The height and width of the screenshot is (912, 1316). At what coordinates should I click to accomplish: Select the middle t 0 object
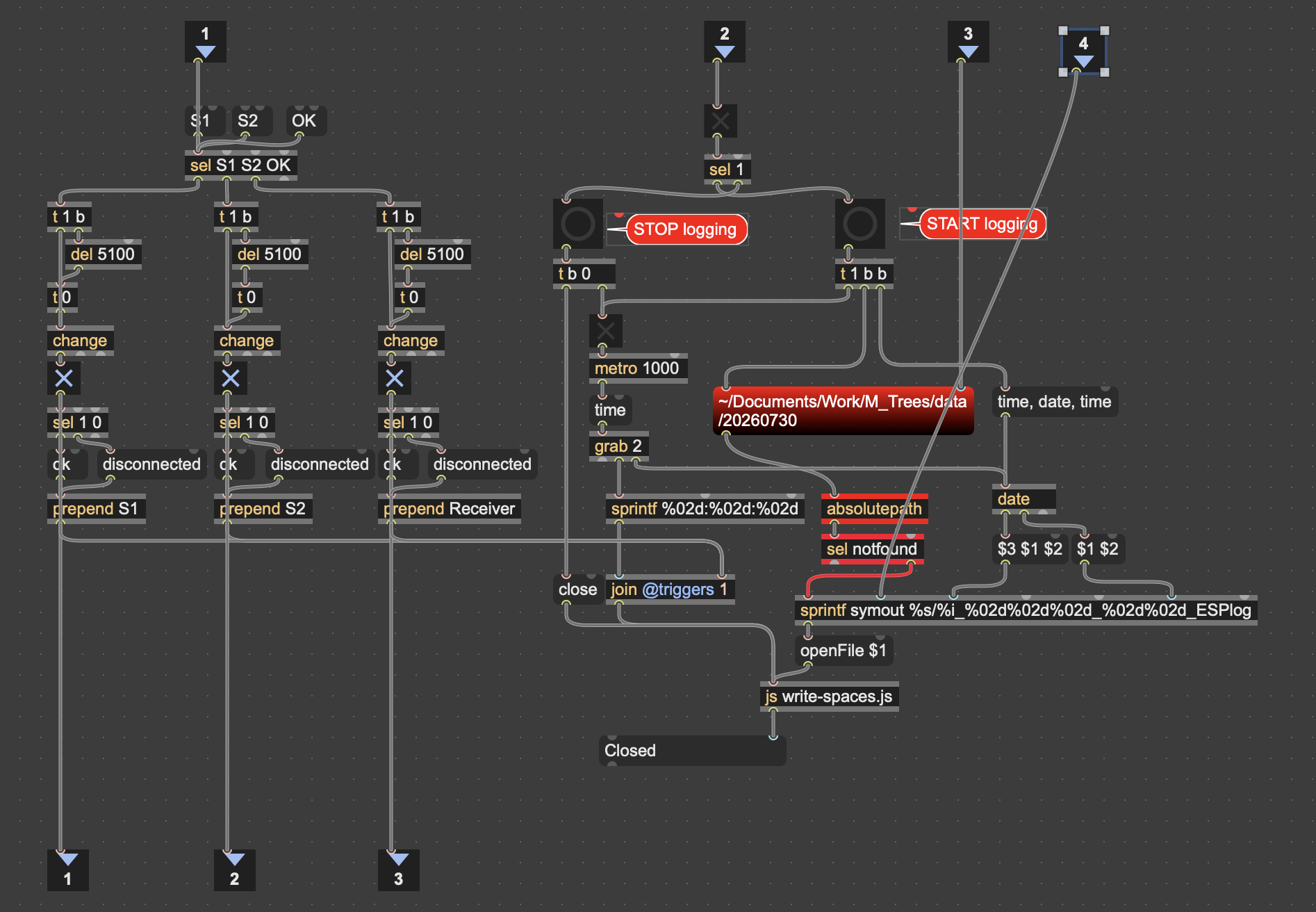247,298
